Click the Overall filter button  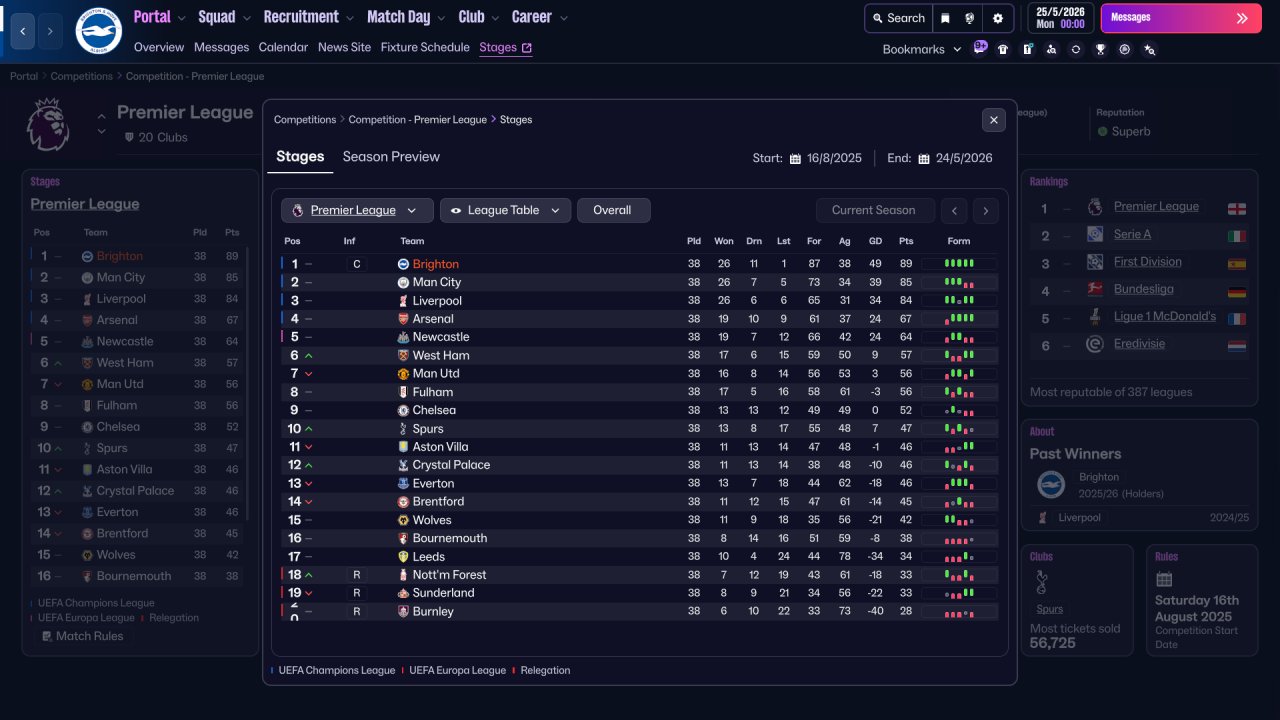tap(613, 210)
